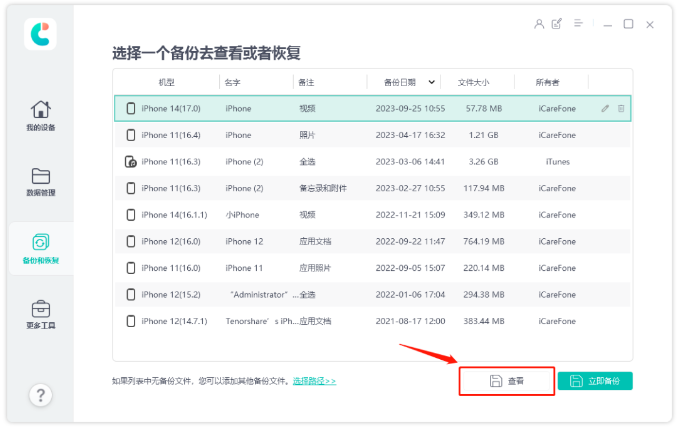
Task: Select the iPhone 14(17.0) backup row
Action: point(372,108)
